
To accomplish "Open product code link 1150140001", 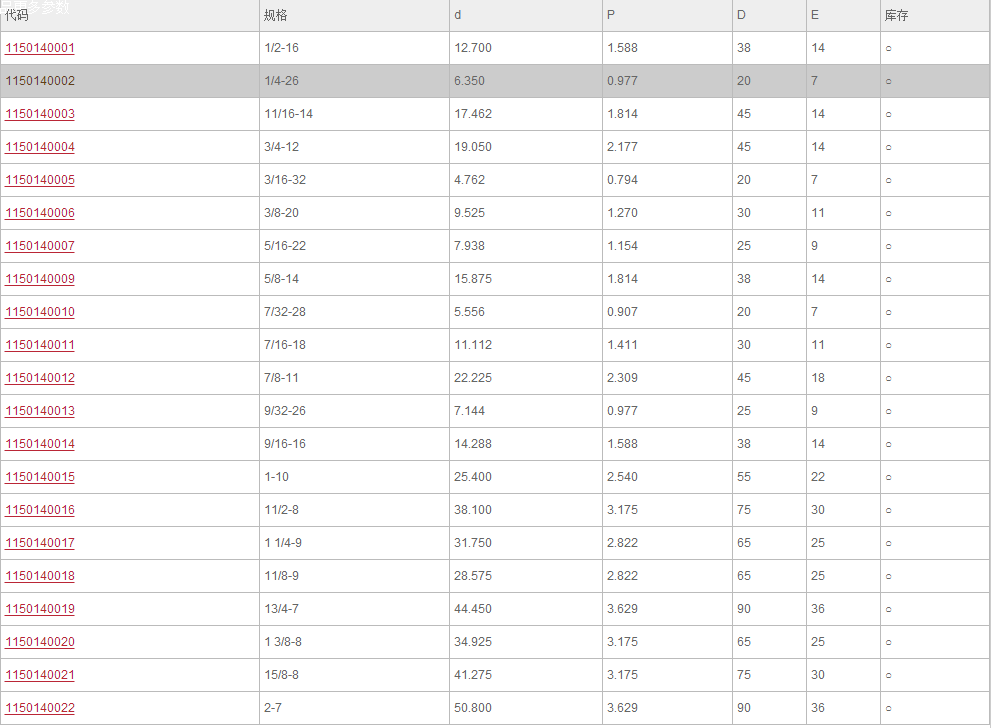I will click(40, 48).
